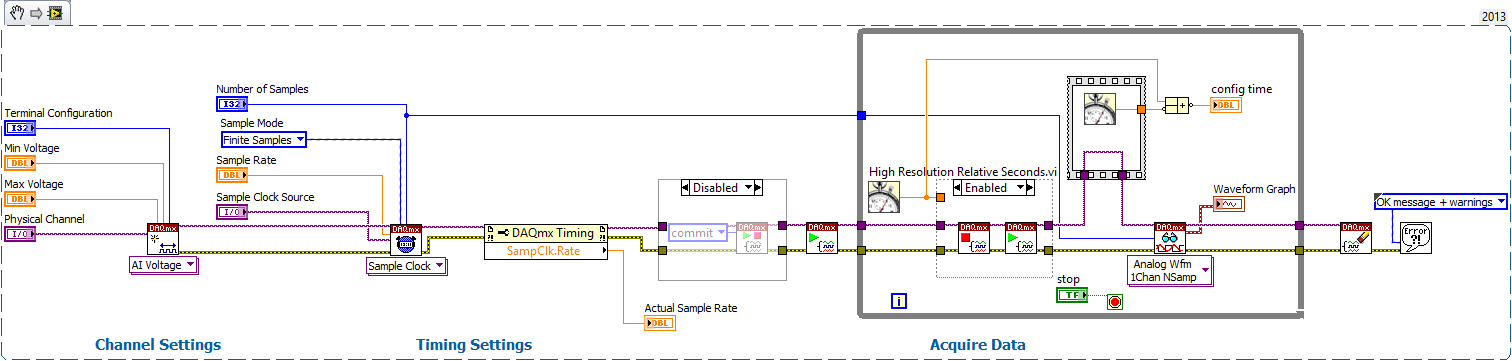Click the SampClk.Rate property row
Viewport: 1512px width, 361px height.
pos(545,251)
